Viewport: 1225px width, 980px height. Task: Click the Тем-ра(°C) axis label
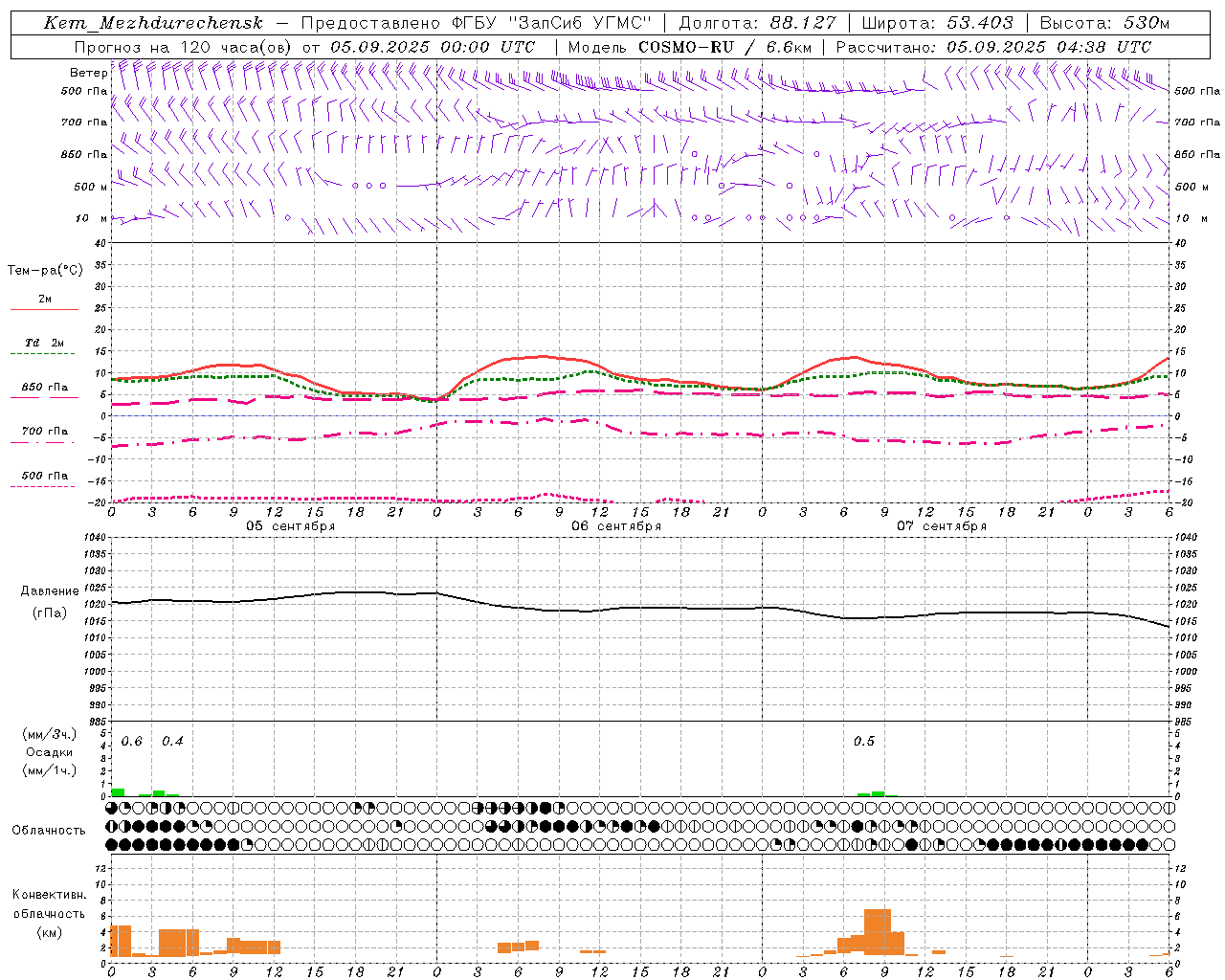[45, 270]
